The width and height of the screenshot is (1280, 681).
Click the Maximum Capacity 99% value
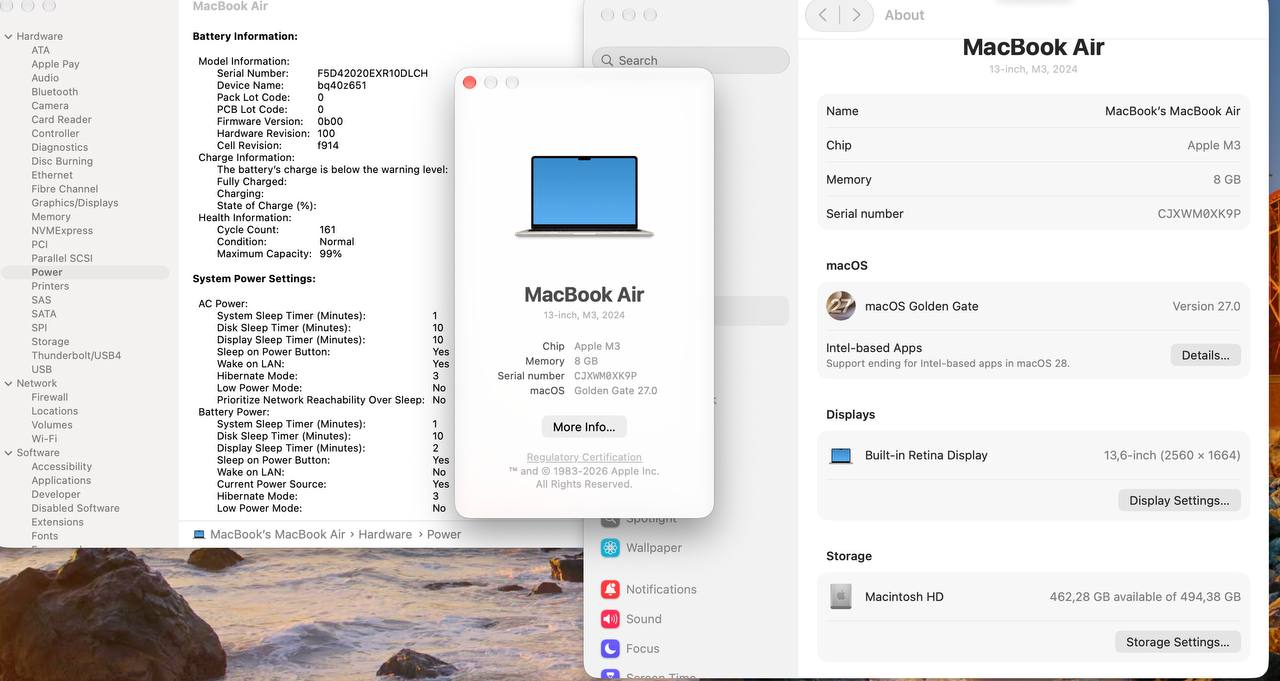pos(330,254)
